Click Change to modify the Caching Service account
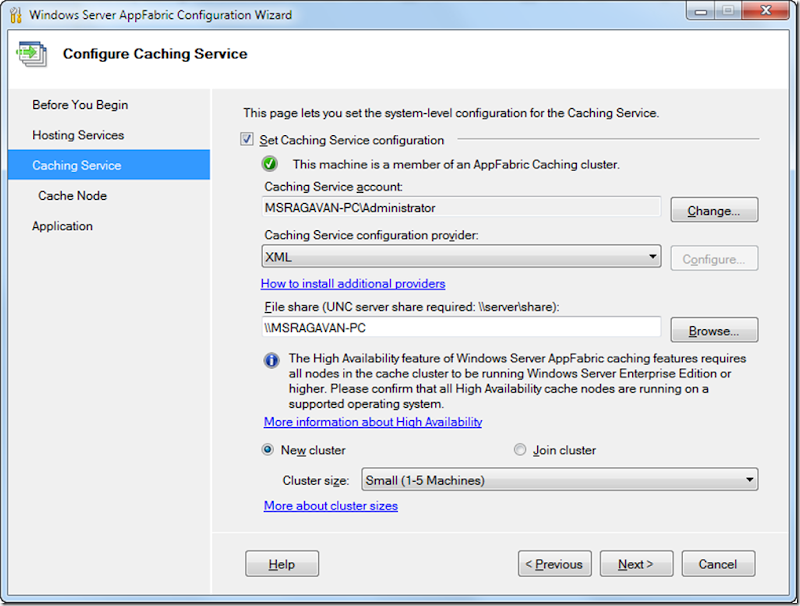This screenshot has width=800, height=606. pos(713,209)
